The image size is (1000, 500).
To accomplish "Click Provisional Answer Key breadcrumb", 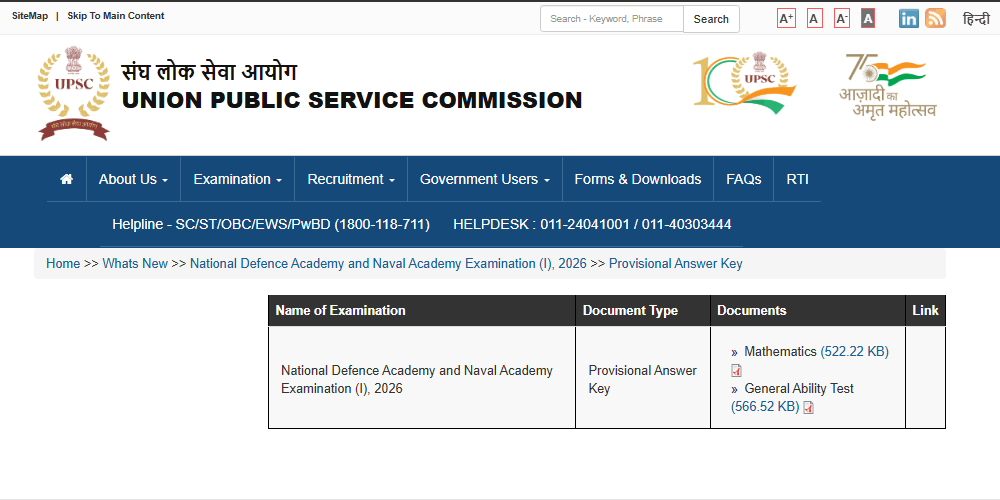I will pyautogui.click(x=675, y=263).
